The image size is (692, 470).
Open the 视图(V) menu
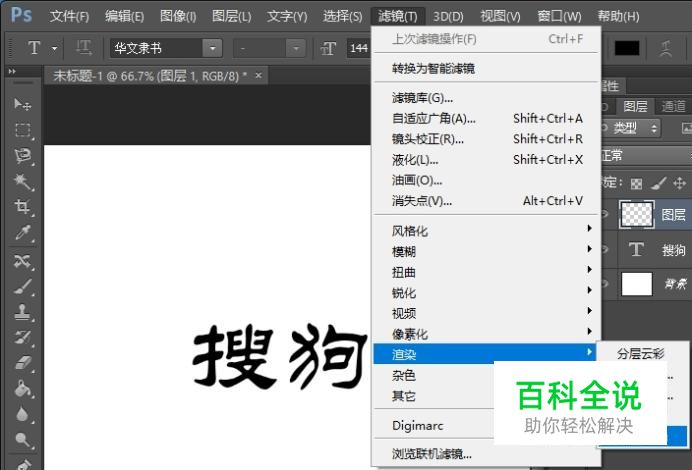(x=500, y=16)
